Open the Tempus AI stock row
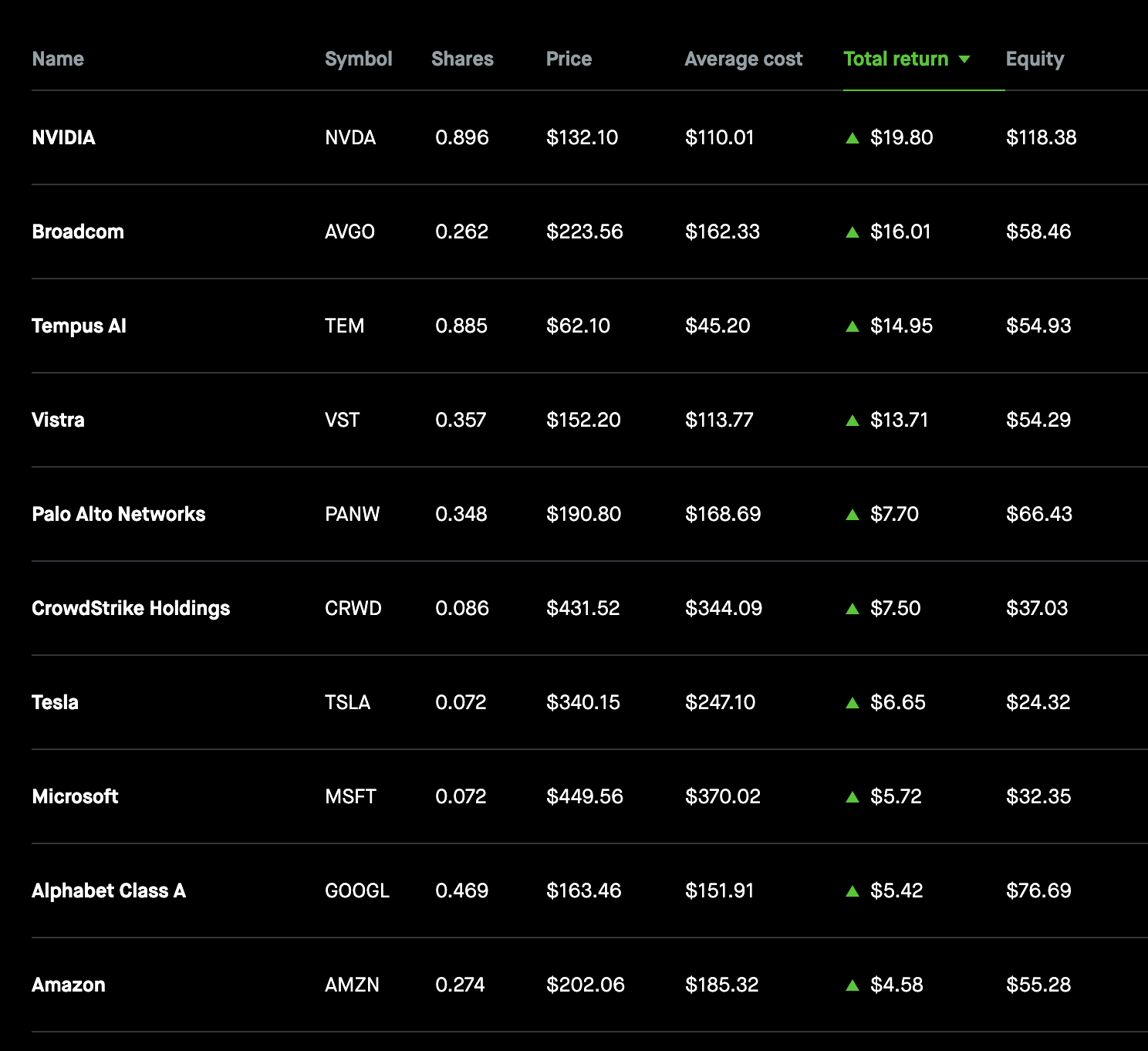 point(589,326)
